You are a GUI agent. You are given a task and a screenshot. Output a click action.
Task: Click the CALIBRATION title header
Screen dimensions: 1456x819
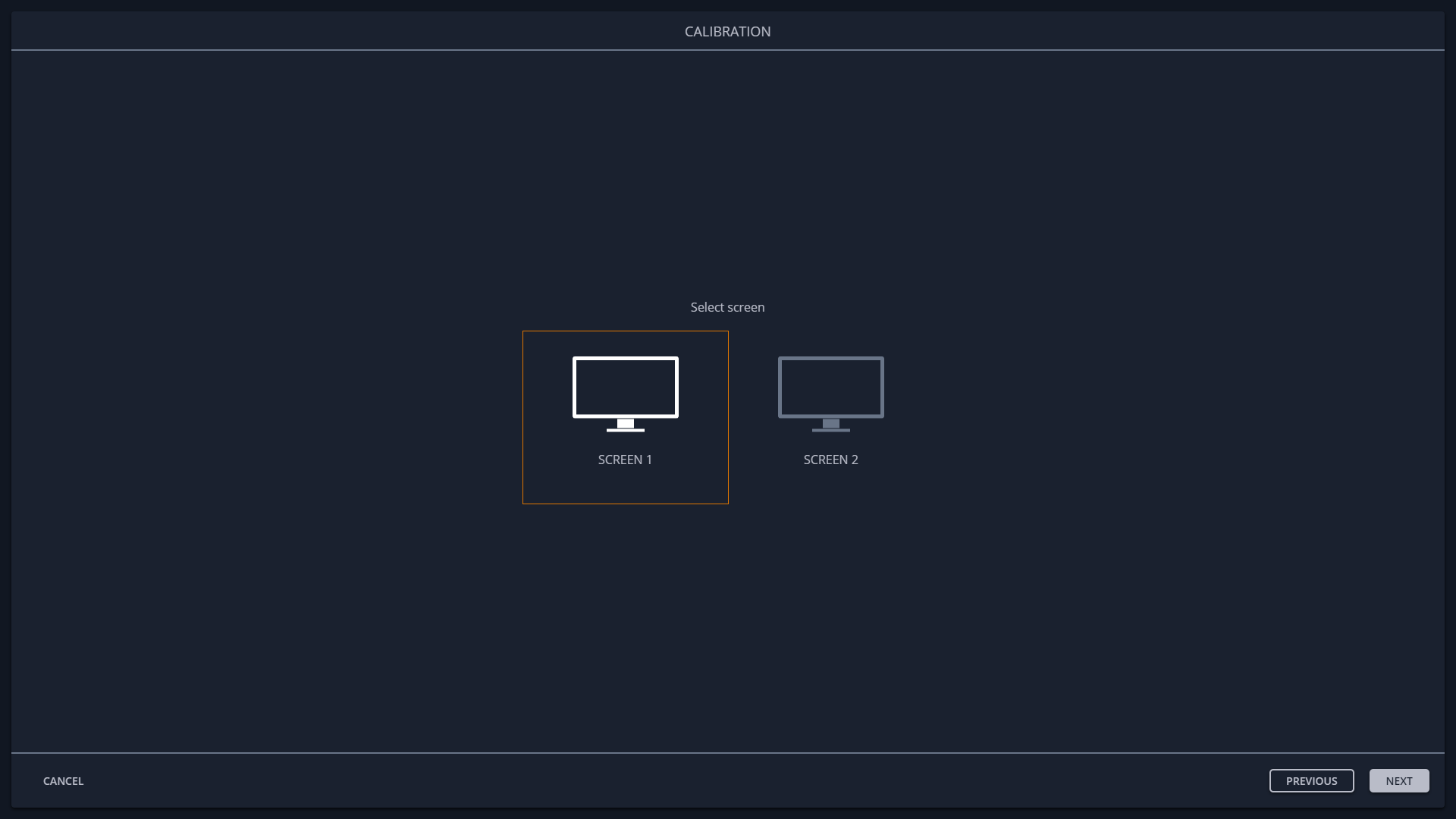(x=727, y=31)
